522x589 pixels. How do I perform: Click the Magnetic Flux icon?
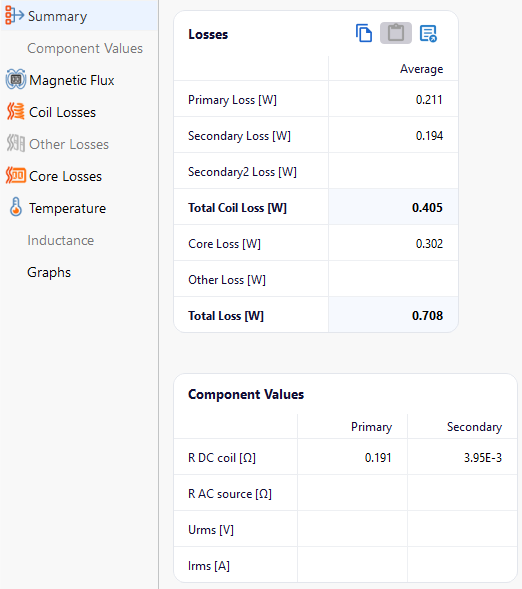(x=16, y=79)
